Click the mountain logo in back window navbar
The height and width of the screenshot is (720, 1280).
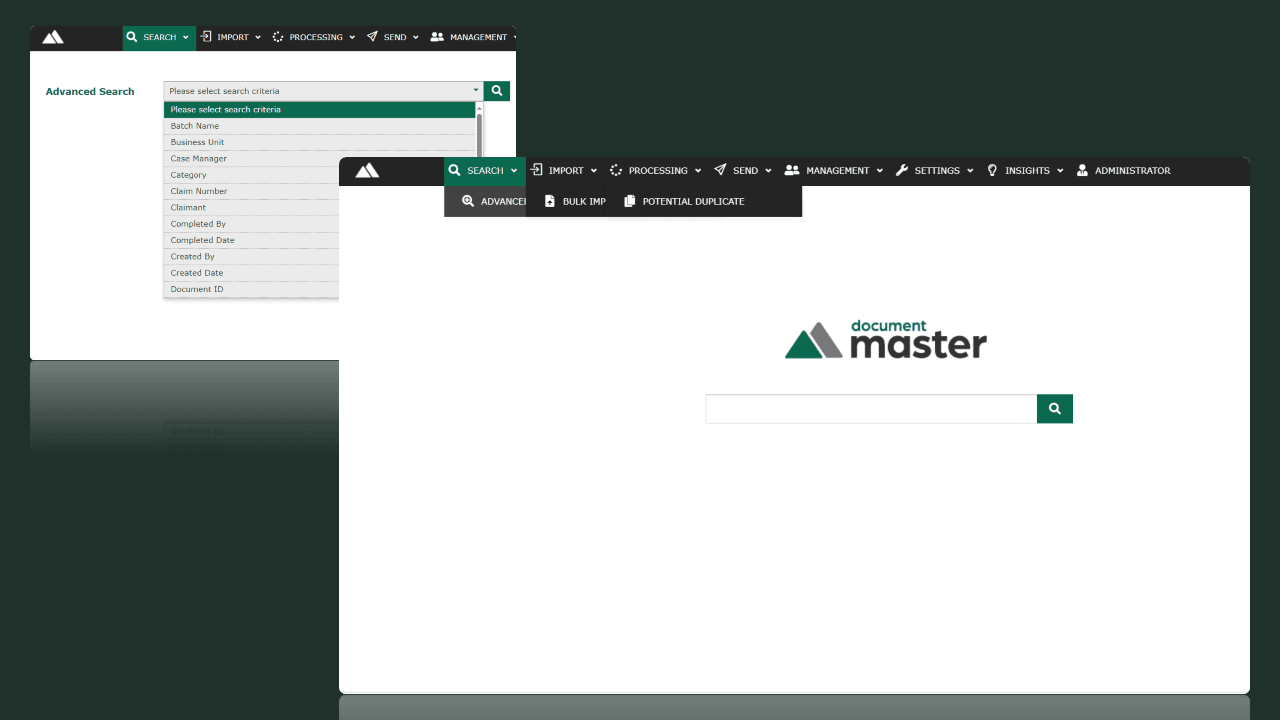[x=53, y=37]
